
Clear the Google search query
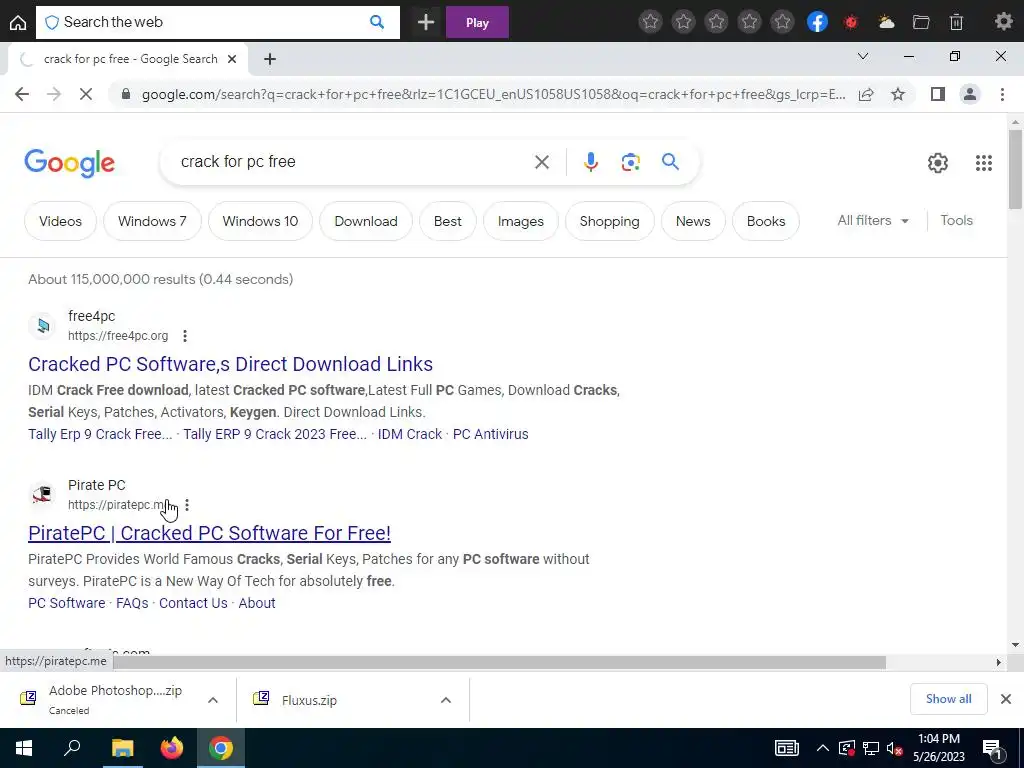pyautogui.click(x=541, y=161)
